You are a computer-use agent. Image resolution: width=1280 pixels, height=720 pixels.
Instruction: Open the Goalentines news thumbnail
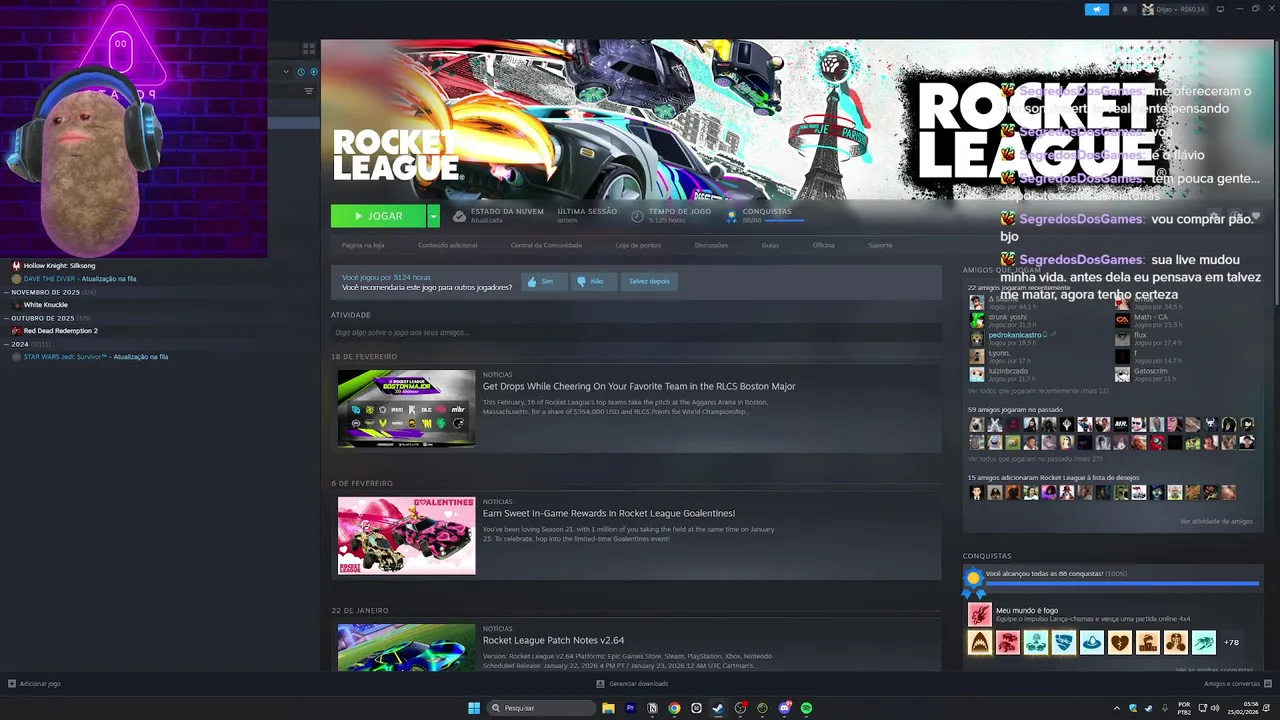(406, 535)
